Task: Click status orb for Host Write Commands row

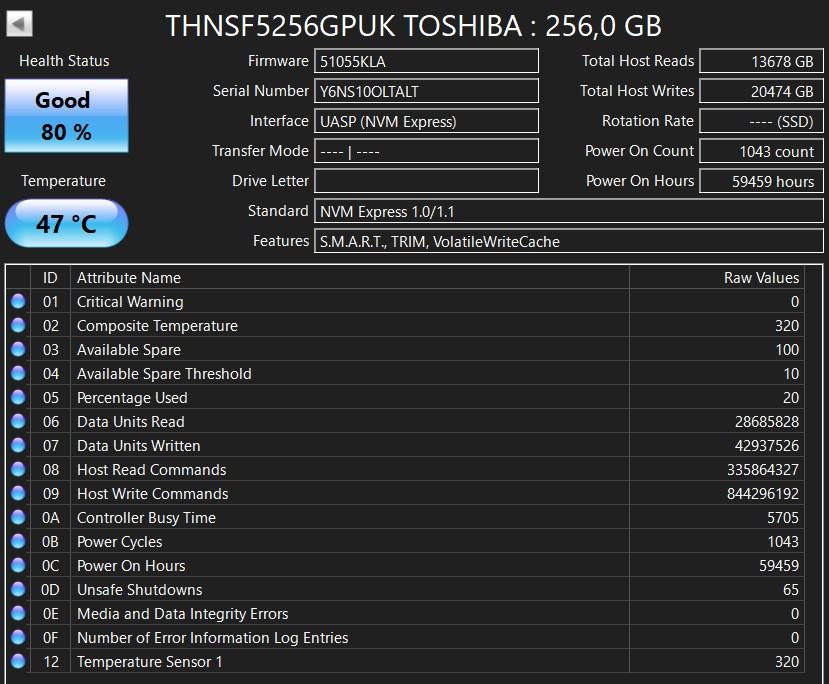Action: [18, 493]
